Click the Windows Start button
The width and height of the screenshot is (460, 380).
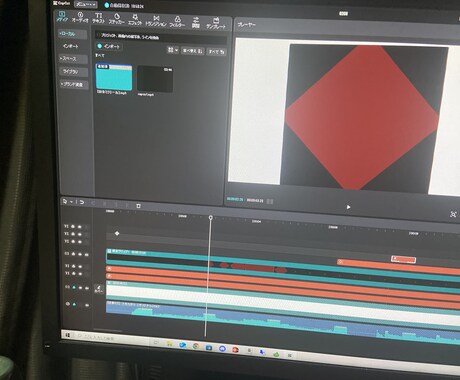(x=68, y=334)
